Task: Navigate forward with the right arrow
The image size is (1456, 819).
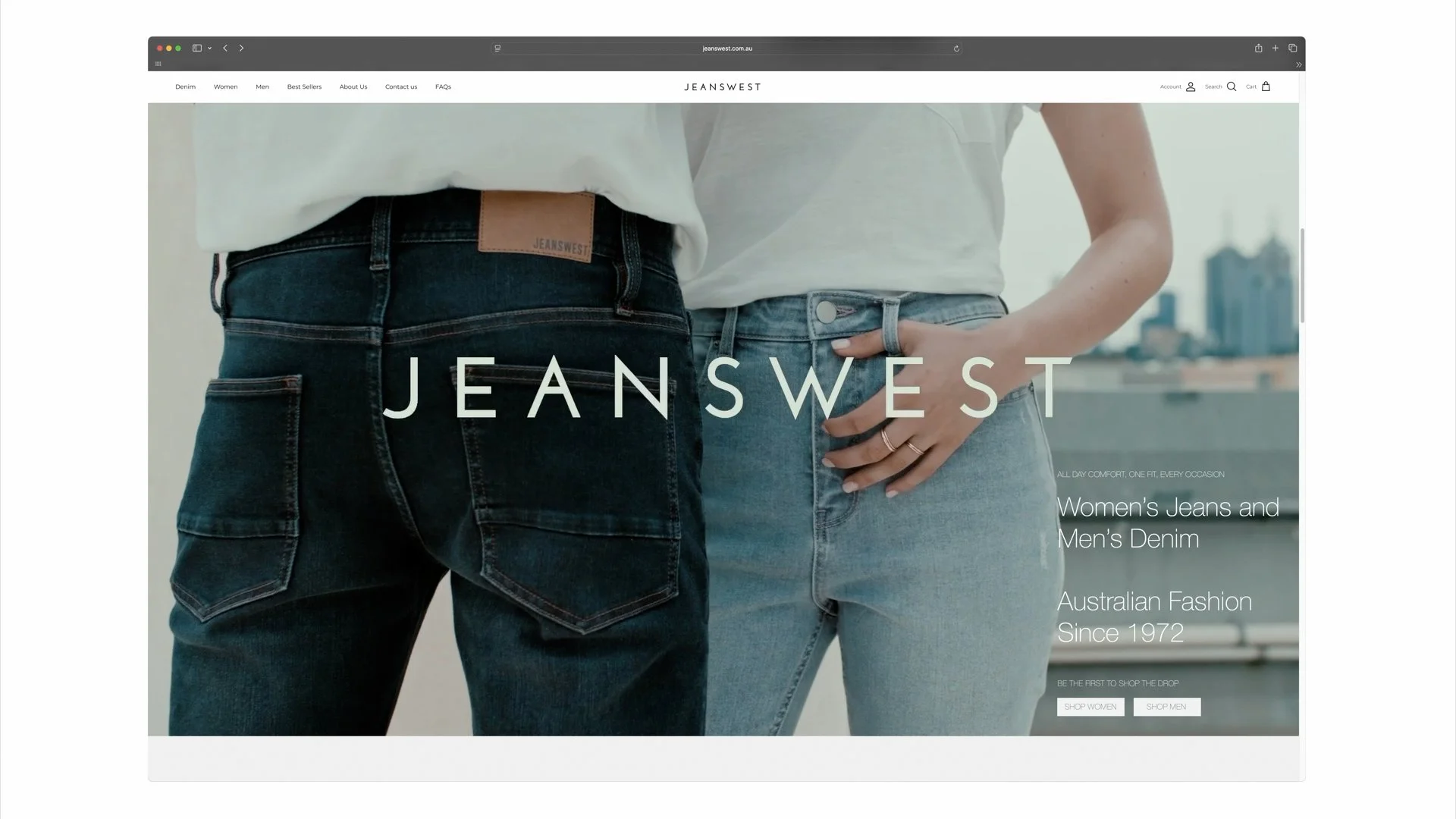Action: (x=241, y=48)
